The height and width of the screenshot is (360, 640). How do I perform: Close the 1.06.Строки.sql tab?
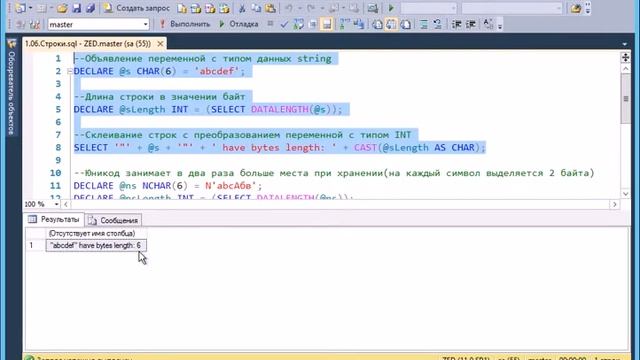tap(160, 44)
